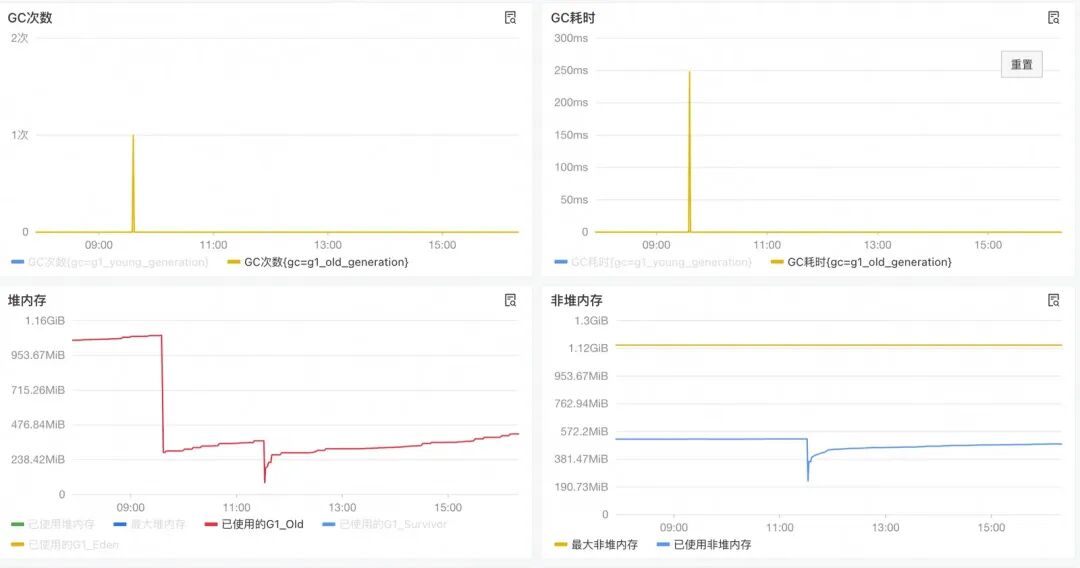Show the 已使用的G1_Eden series
This screenshot has width=1080, height=568.
coord(65,545)
